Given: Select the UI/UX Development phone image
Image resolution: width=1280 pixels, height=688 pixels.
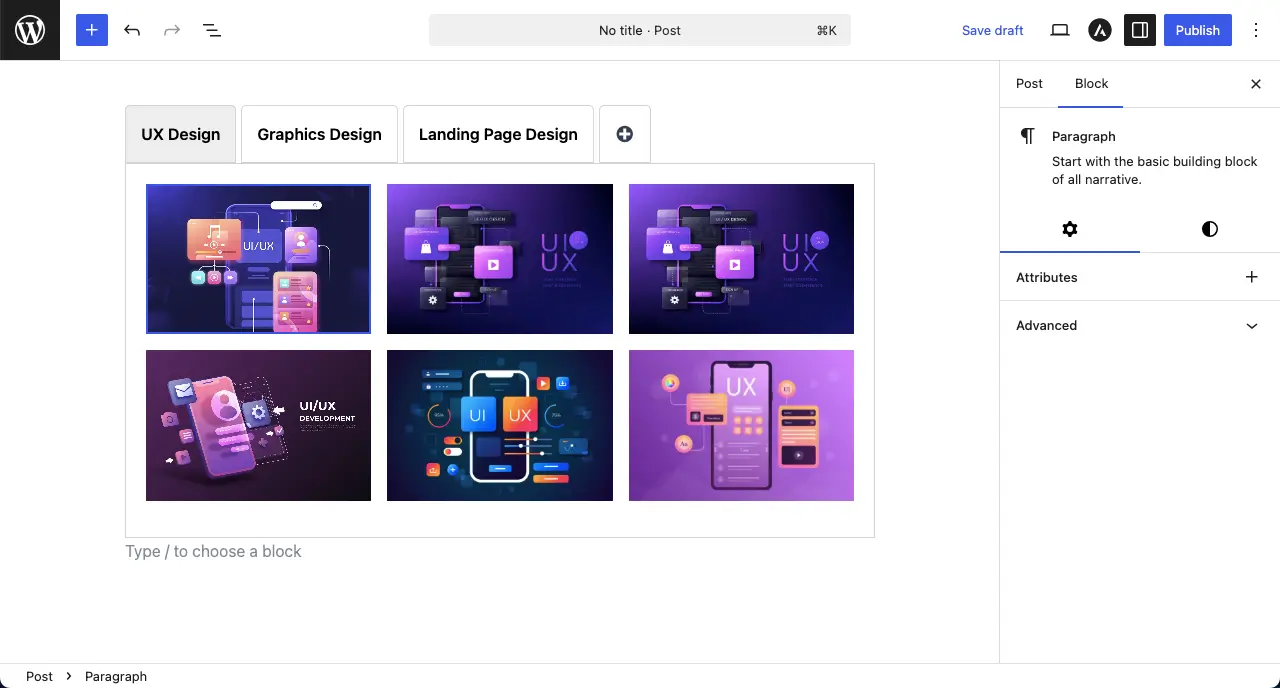Looking at the screenshot, I should click(258, 425).
